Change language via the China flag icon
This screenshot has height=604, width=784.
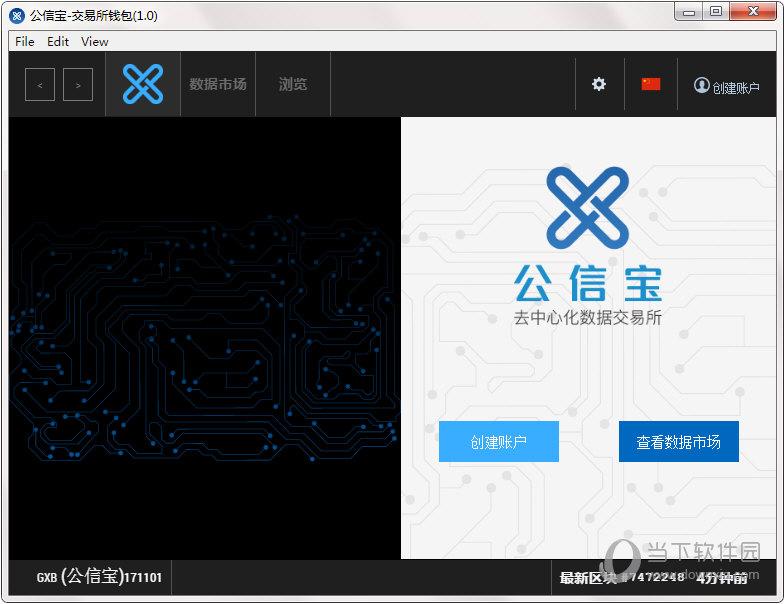(x=650, y=84)
